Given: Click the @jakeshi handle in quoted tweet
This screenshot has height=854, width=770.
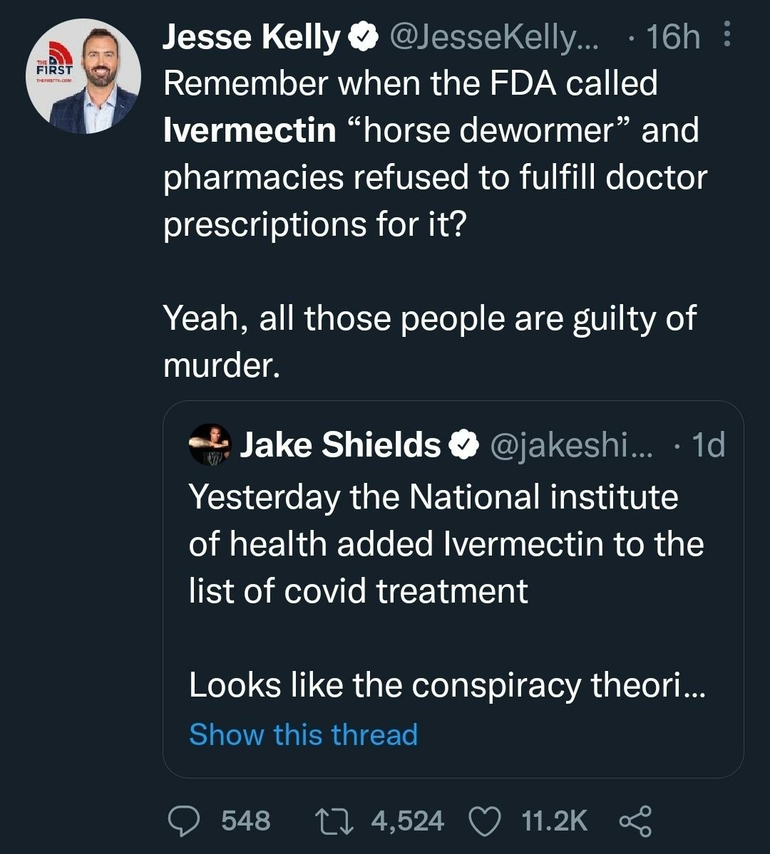Looking at the screenshot, I should coord(569,446).
